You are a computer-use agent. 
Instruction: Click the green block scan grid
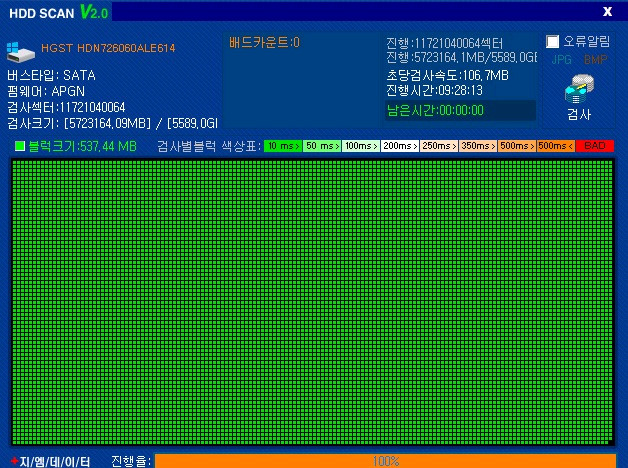[x=313, y=302]
